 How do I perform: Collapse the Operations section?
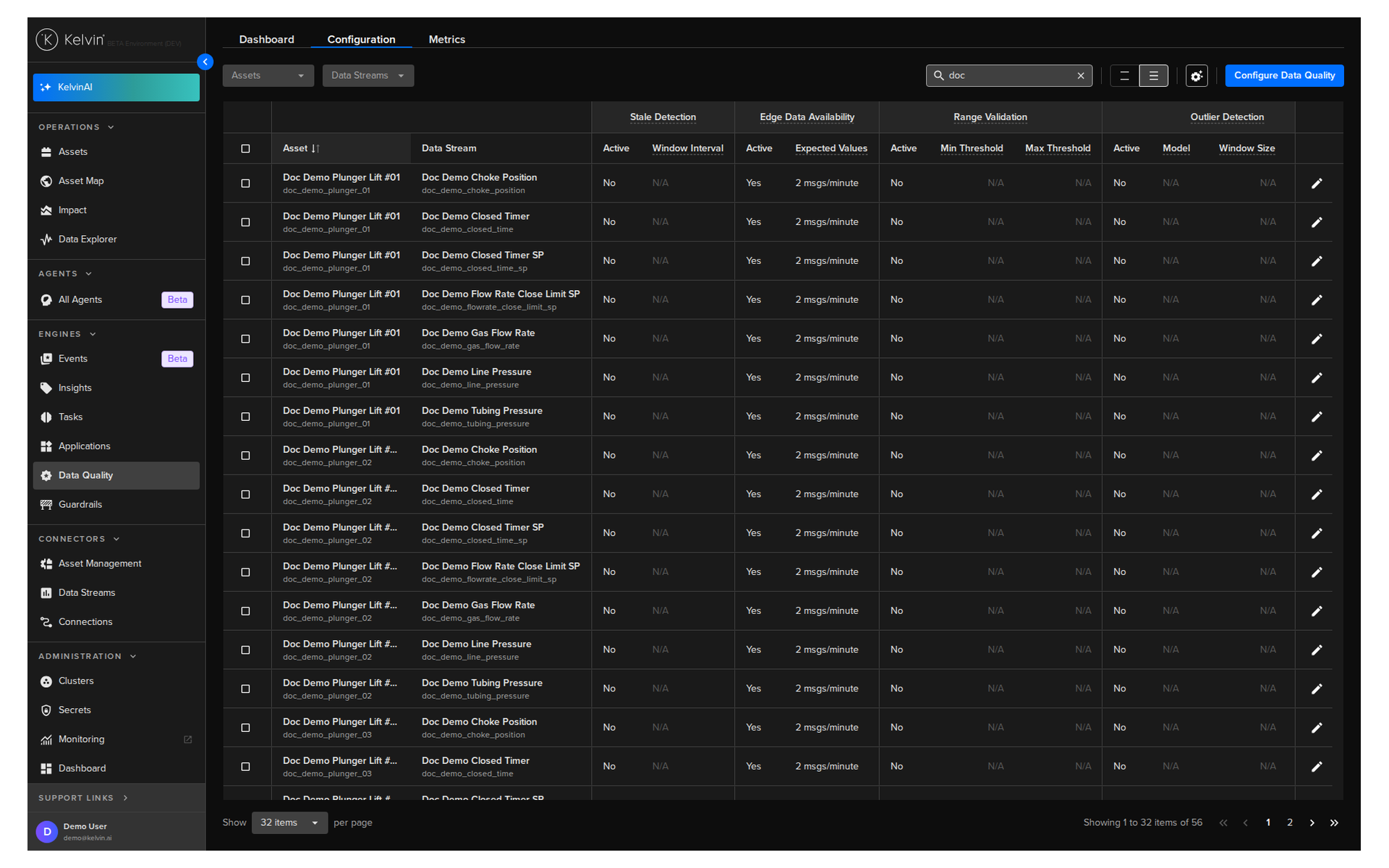click(76, 127)
